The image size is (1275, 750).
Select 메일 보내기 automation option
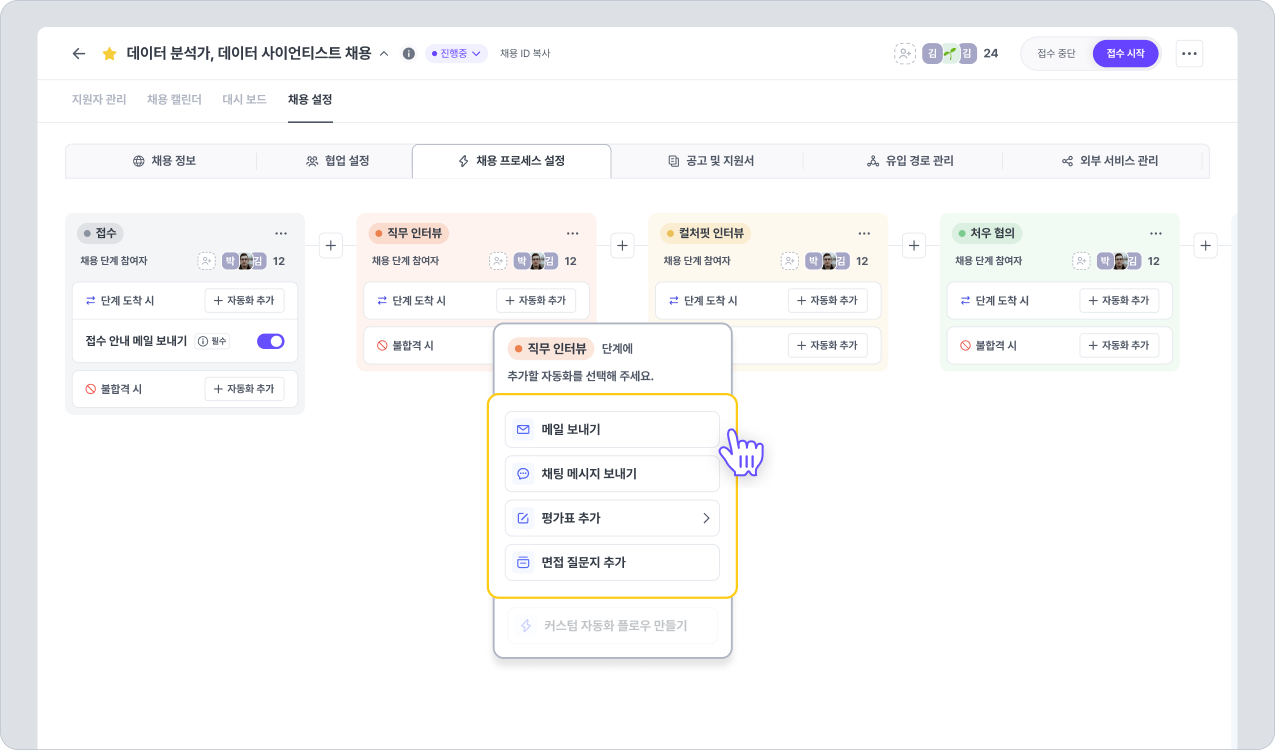(x=612, y=430)
